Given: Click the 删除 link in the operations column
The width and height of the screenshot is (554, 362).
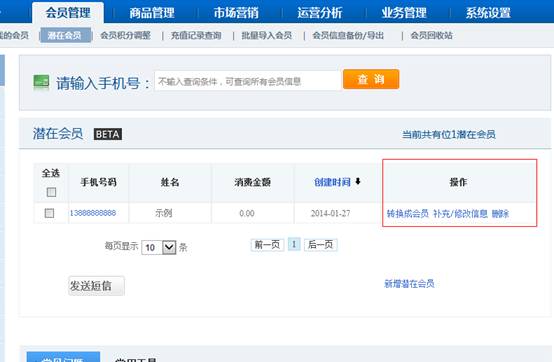Looking at the screenshot, I should coord(500,213).
